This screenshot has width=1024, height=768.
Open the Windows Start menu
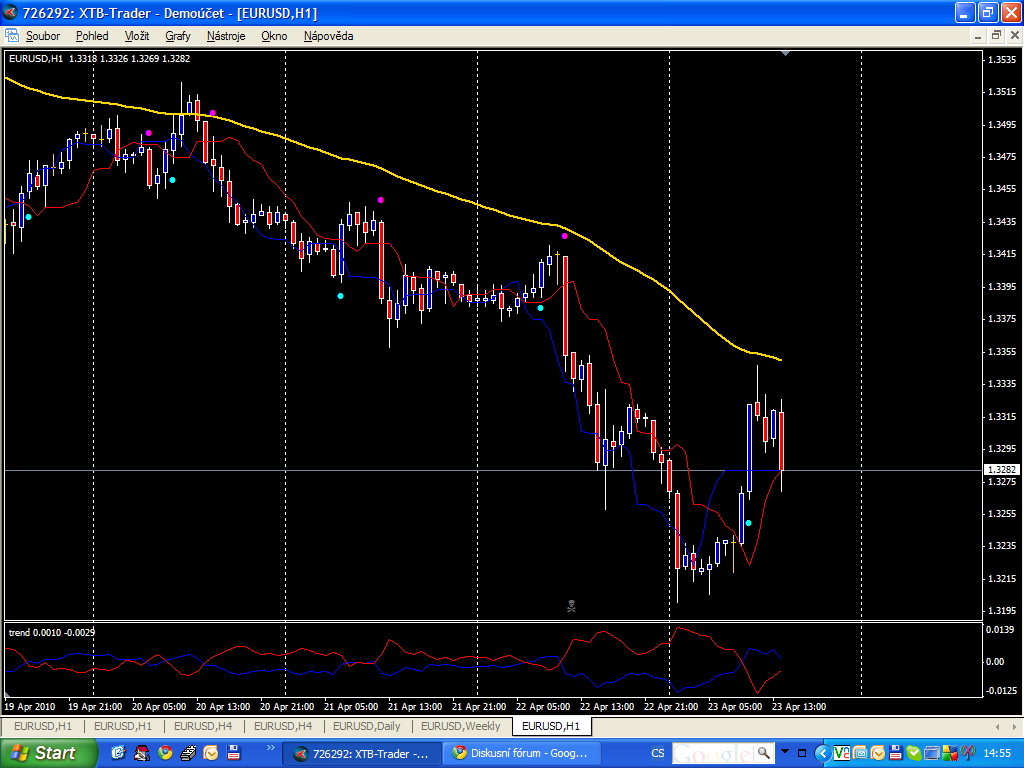tap(48, 754)
